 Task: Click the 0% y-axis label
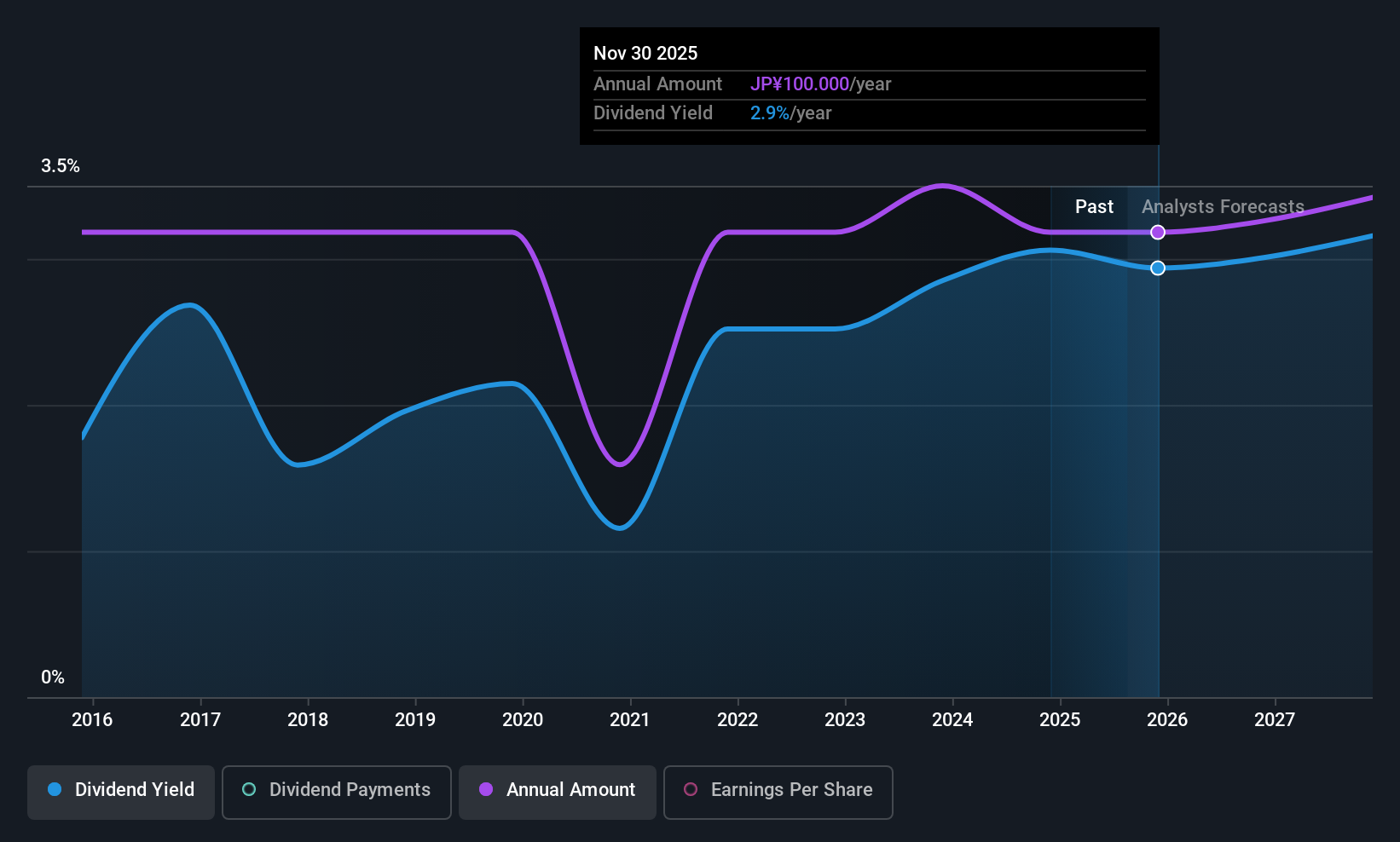(x=53, y=678)
